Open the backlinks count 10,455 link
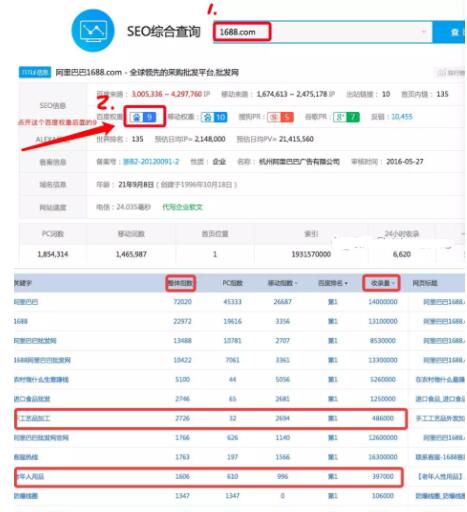Image resolution: width=467 pixels, height=512 pixels. (402, 117)
